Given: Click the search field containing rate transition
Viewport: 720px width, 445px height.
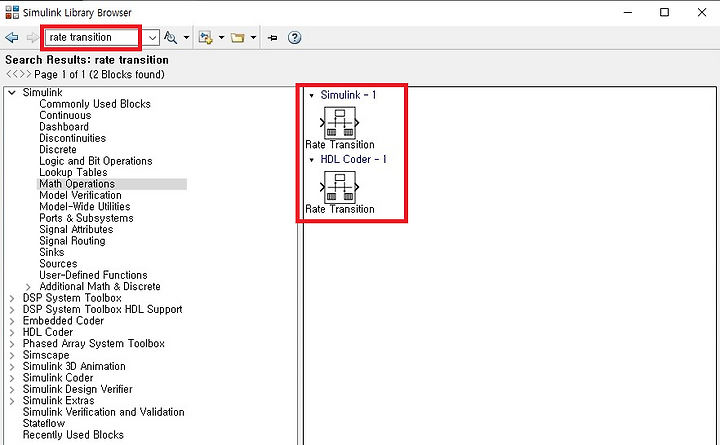Looking at the screenshot, I should pos(92,37).
